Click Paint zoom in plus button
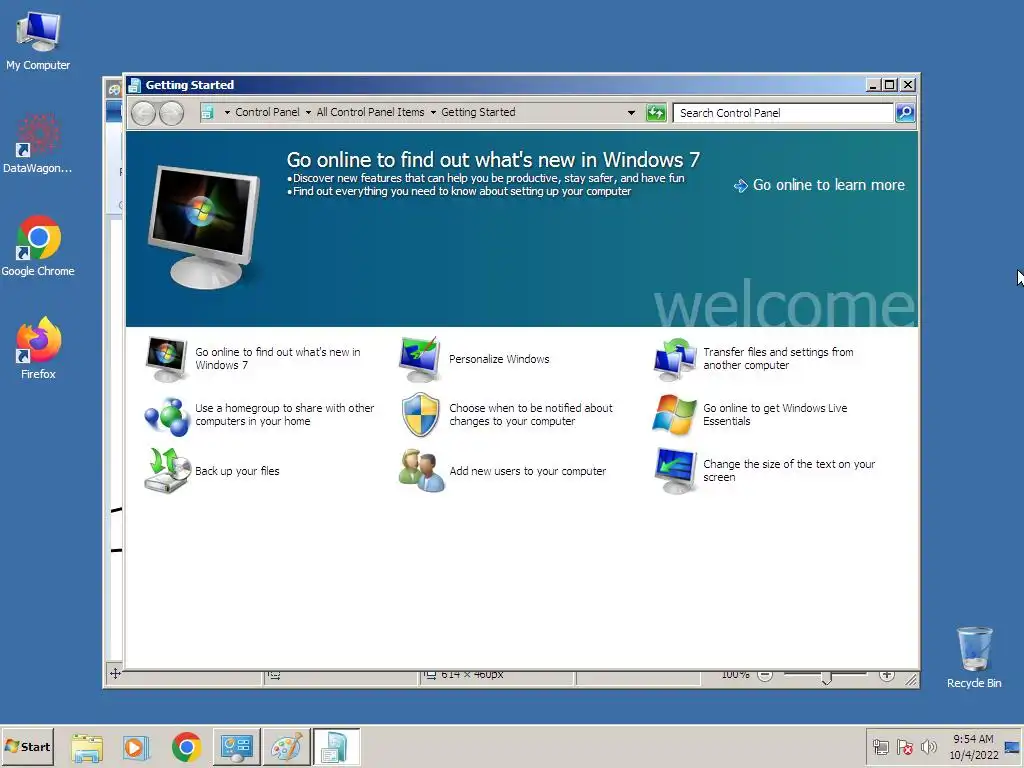 (x=886, y=675)
